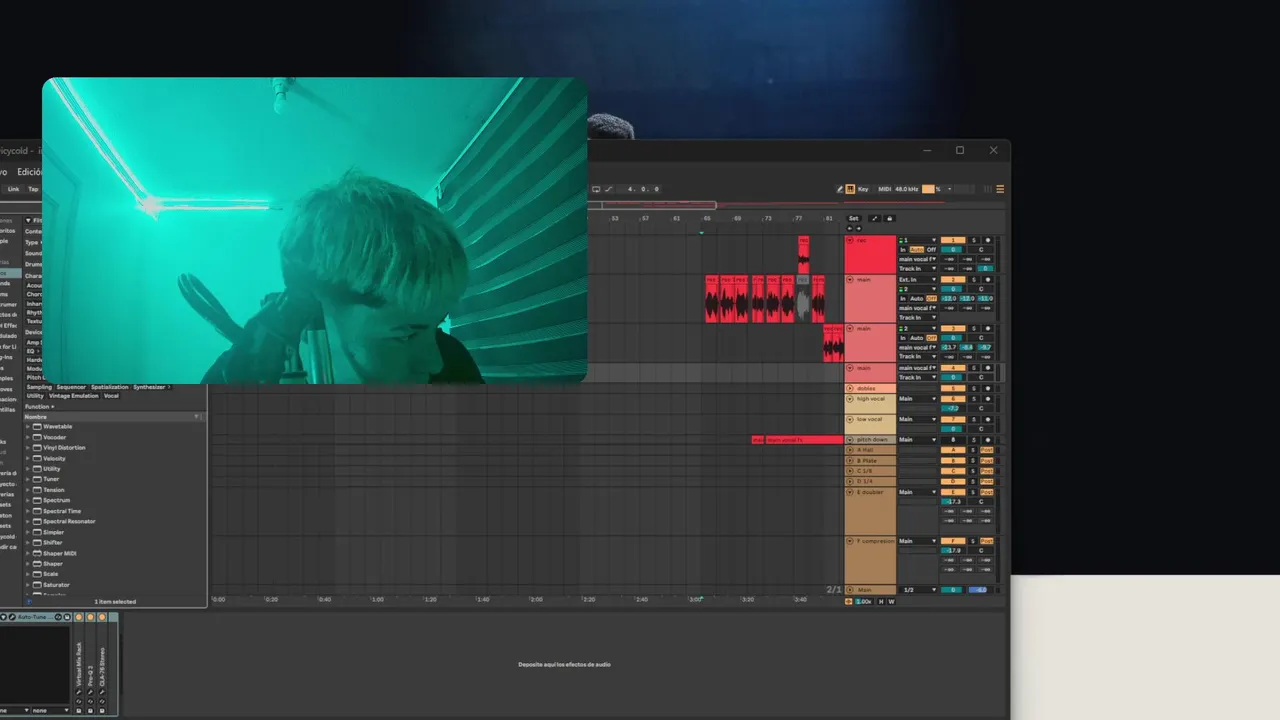1280x720 pixels.
Task: Open the hamburger view menu icon
Action: pyautogui.click(x=1000, y=189)
